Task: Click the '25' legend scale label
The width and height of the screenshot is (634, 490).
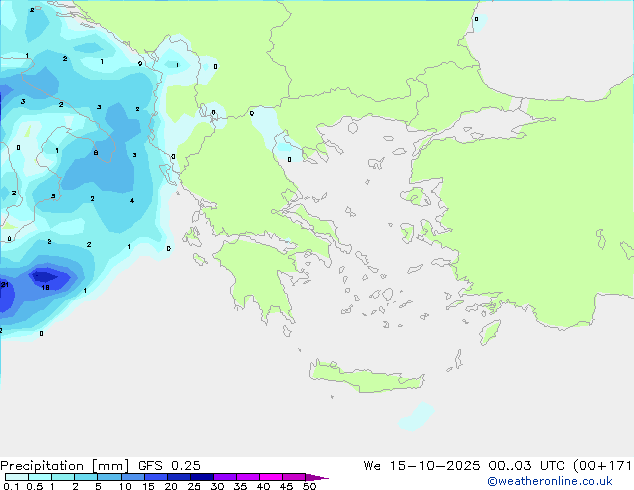Action: [x=194, y=486]
